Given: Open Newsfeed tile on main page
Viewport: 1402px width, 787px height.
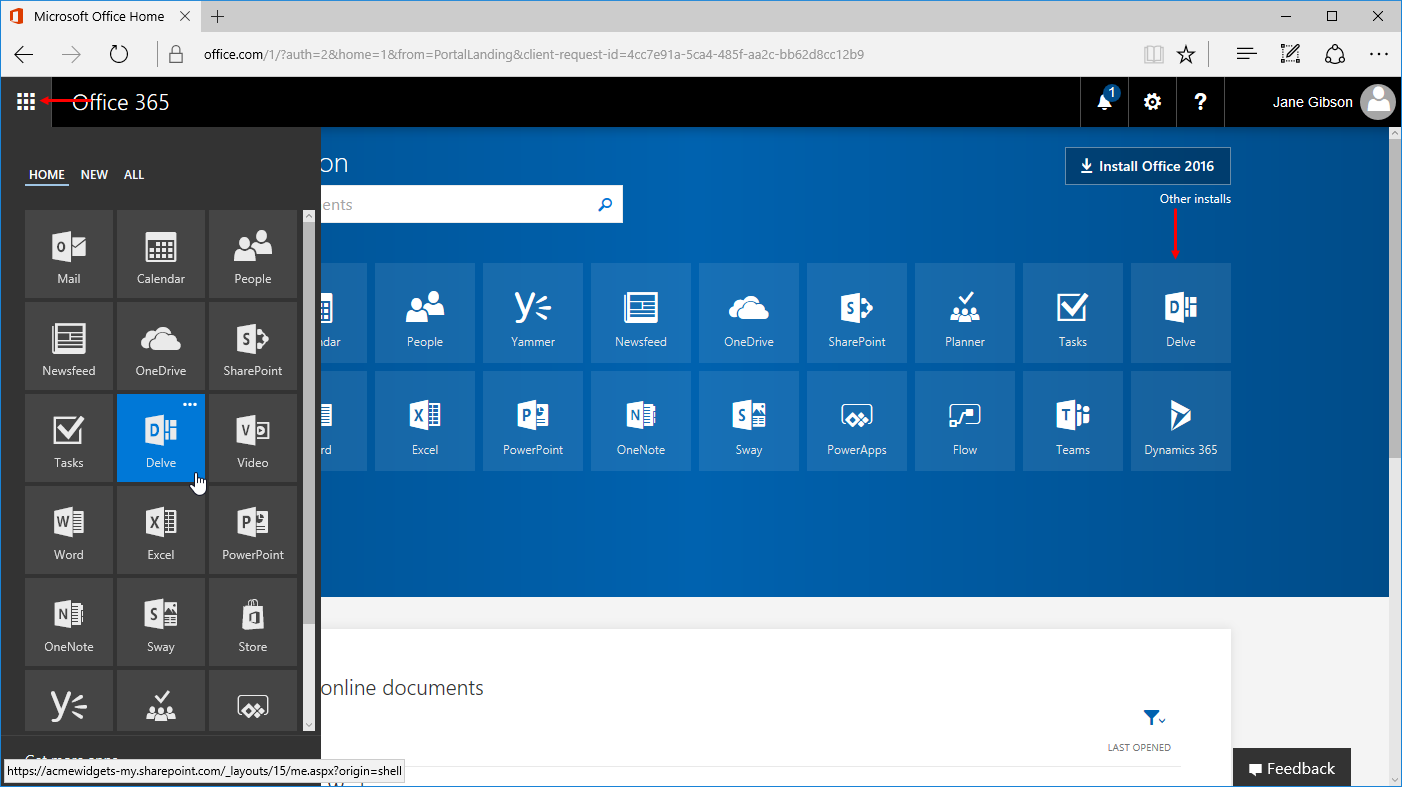Looking at the screenshot, I should 641,313.
